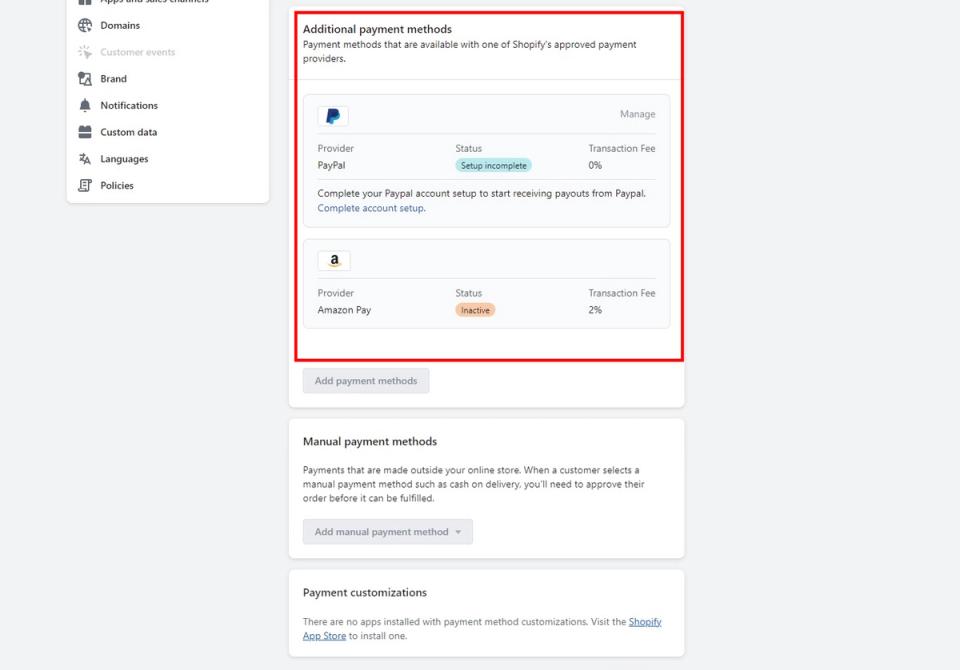Click the Custom data icon
This screenshot has height=670, width=960.
pyautogui.click(x=85, y=132)
